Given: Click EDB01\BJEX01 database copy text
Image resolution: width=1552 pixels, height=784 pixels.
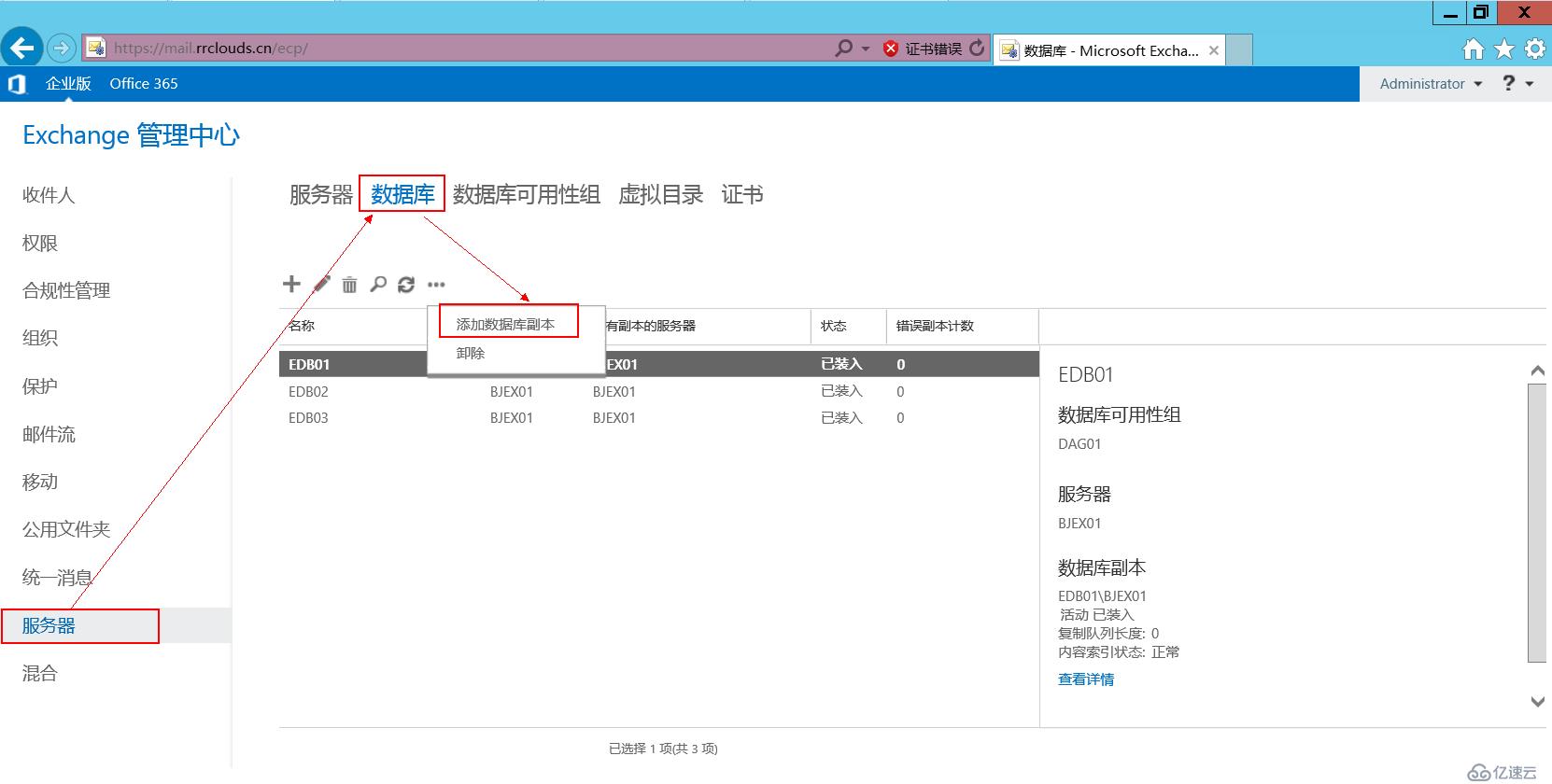Looking at the screenshot, I should [x=1102, y=595].
